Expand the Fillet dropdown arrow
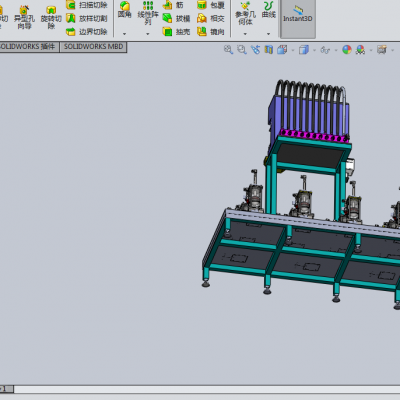Screen dimensions: 400x400 pyautogui.click(x=124, y=34)
